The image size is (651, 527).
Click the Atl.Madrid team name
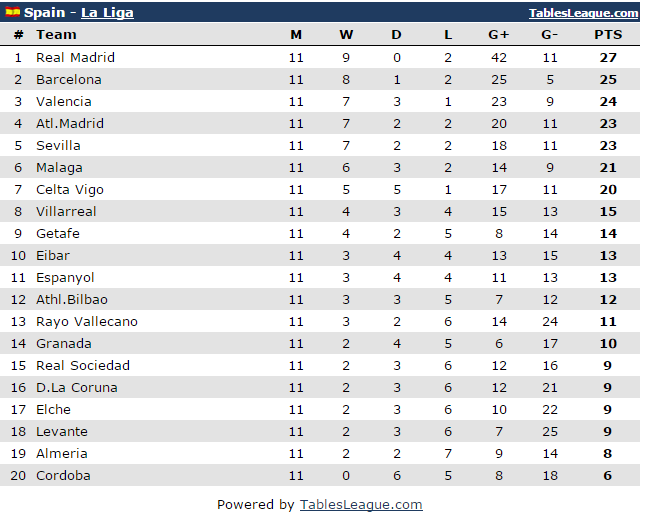tap(70, 124)
